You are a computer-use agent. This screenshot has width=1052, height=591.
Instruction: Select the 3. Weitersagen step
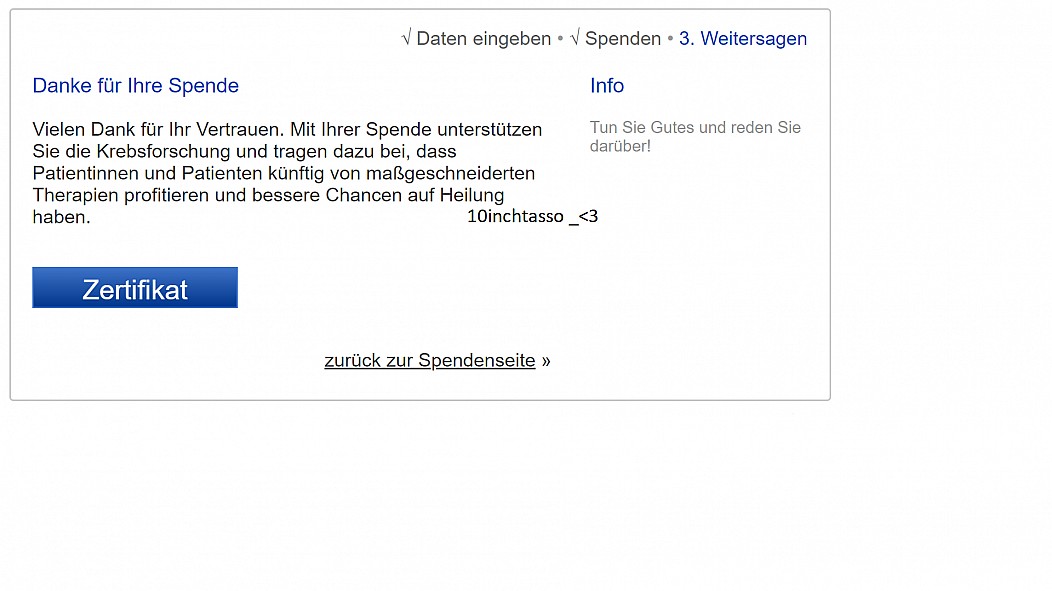pos(743,39)
